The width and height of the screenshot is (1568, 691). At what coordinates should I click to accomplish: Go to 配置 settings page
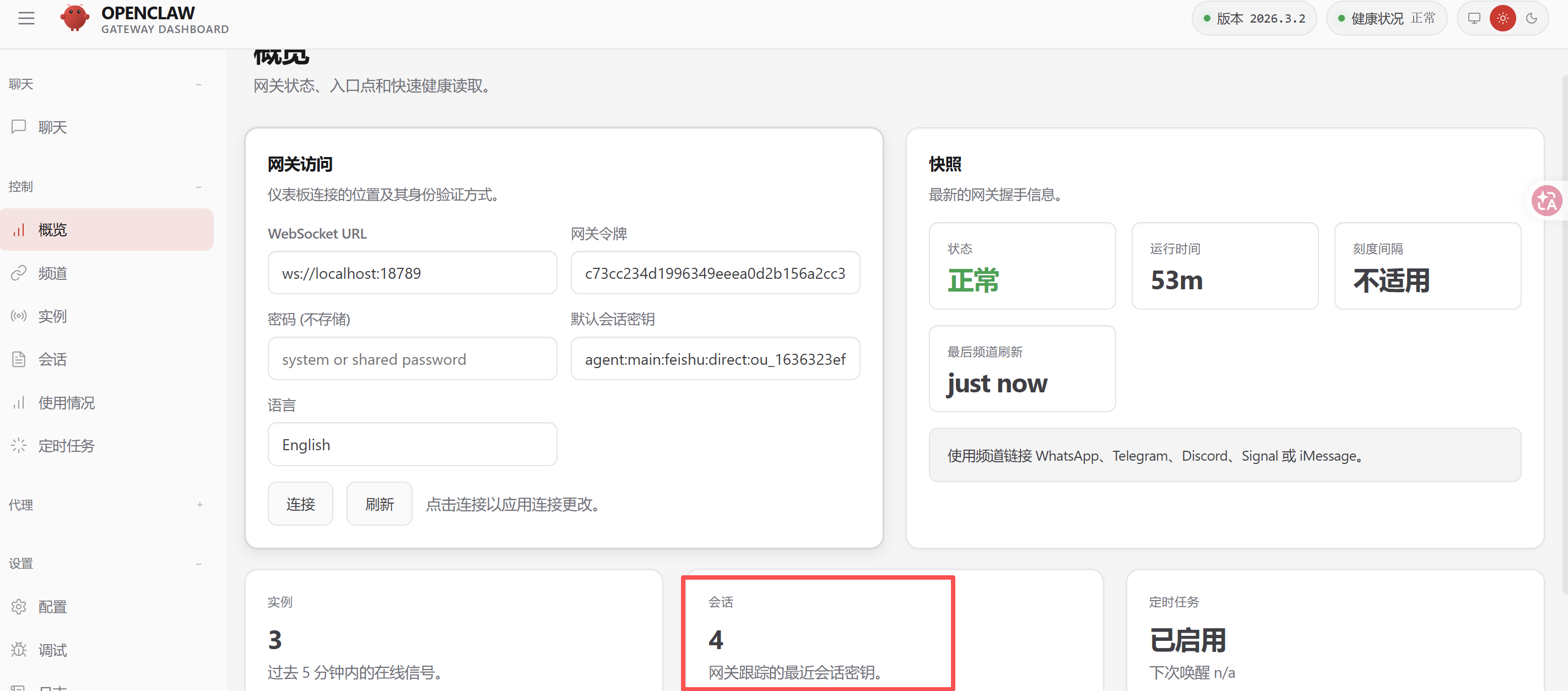coord(52,607)
